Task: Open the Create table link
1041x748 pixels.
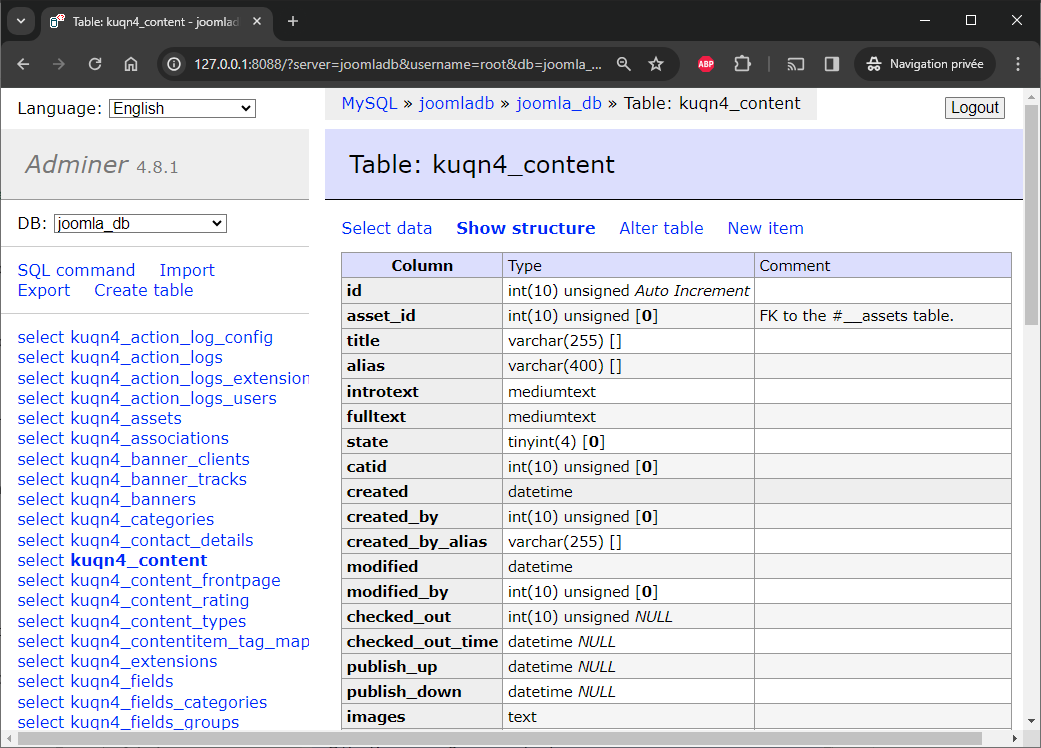Action: tap(143, 290)
